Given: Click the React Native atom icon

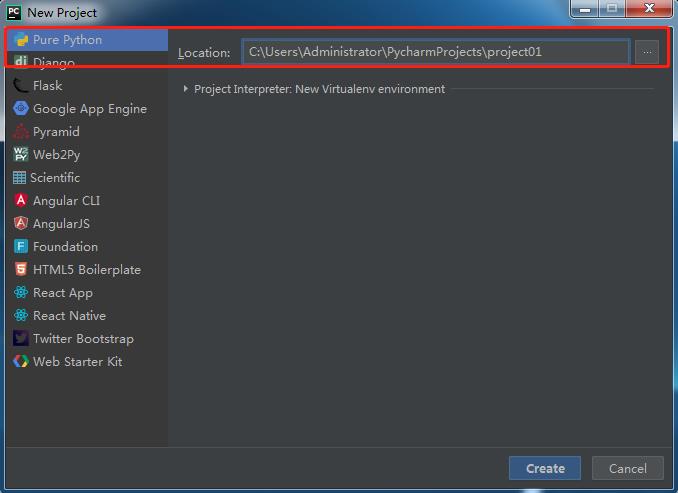Looking at the screenshot, I should tap(20, 315).
